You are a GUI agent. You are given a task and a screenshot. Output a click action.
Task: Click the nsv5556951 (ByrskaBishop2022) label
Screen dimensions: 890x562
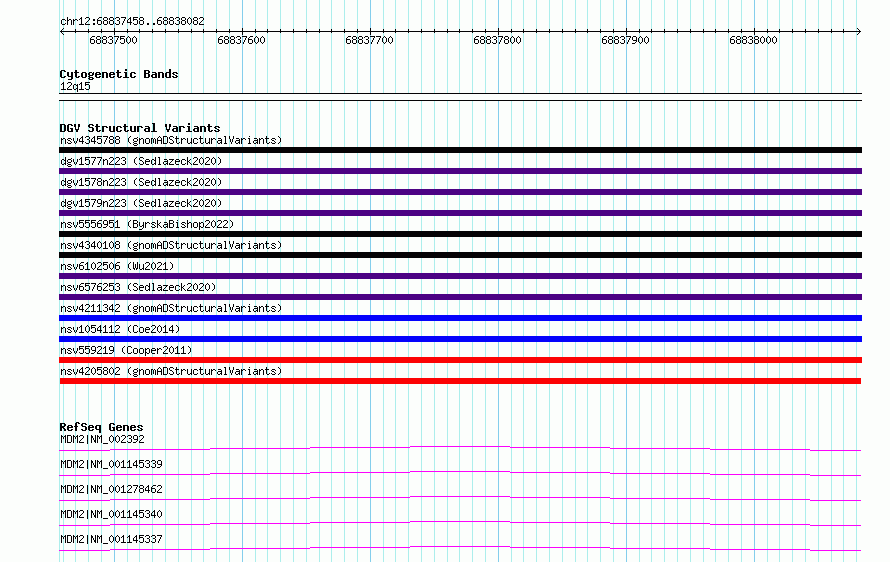coord(147,224)
